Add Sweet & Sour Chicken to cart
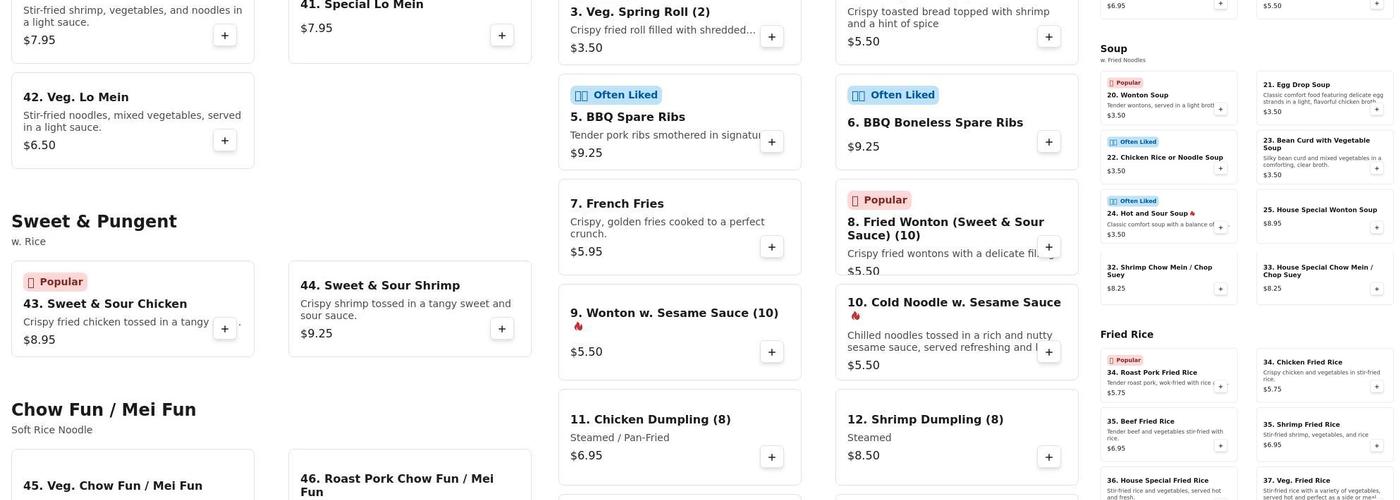The image size is (1400, 500). pyautogui.click(x=225, y=329)
